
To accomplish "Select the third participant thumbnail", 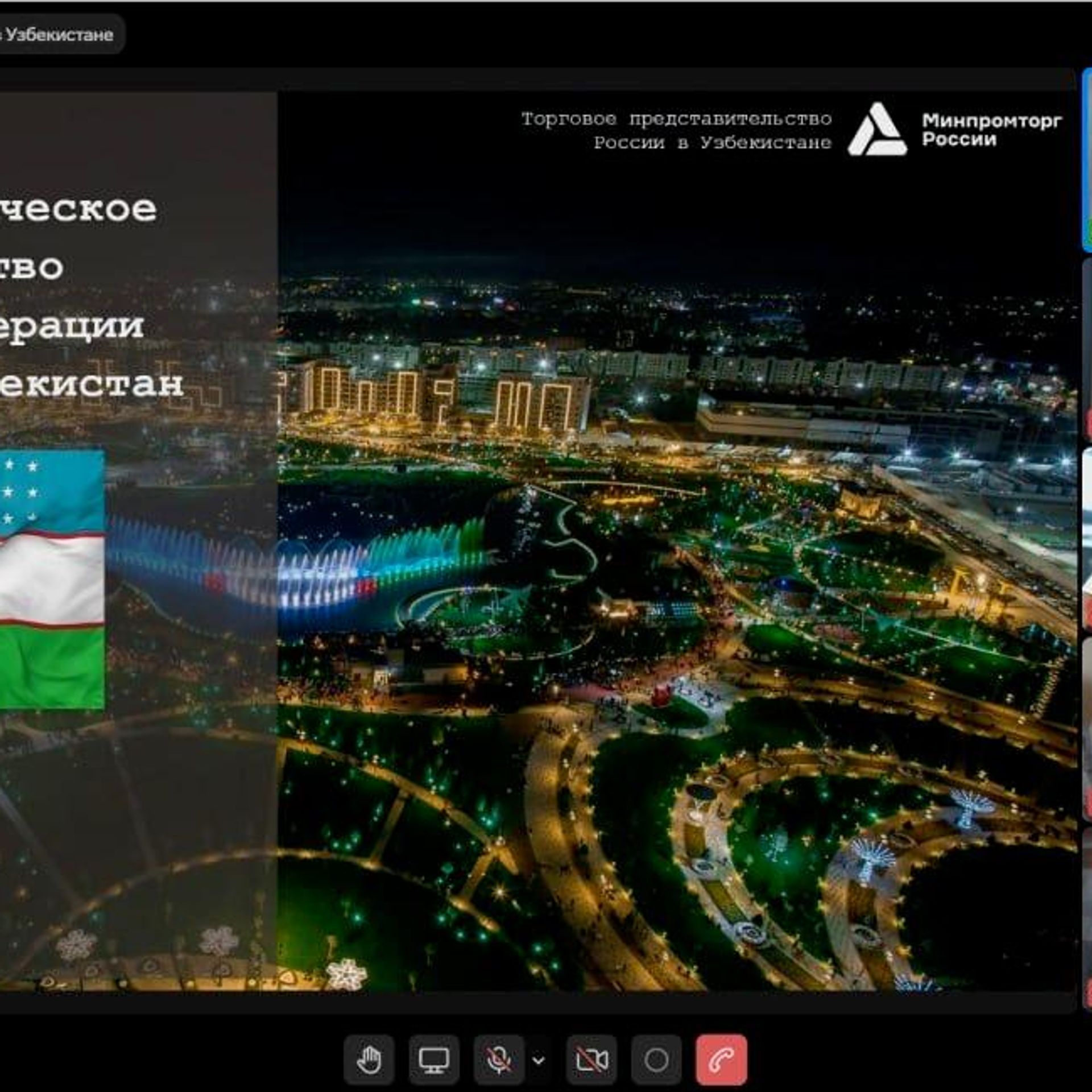I will (x=1087, y=539).
